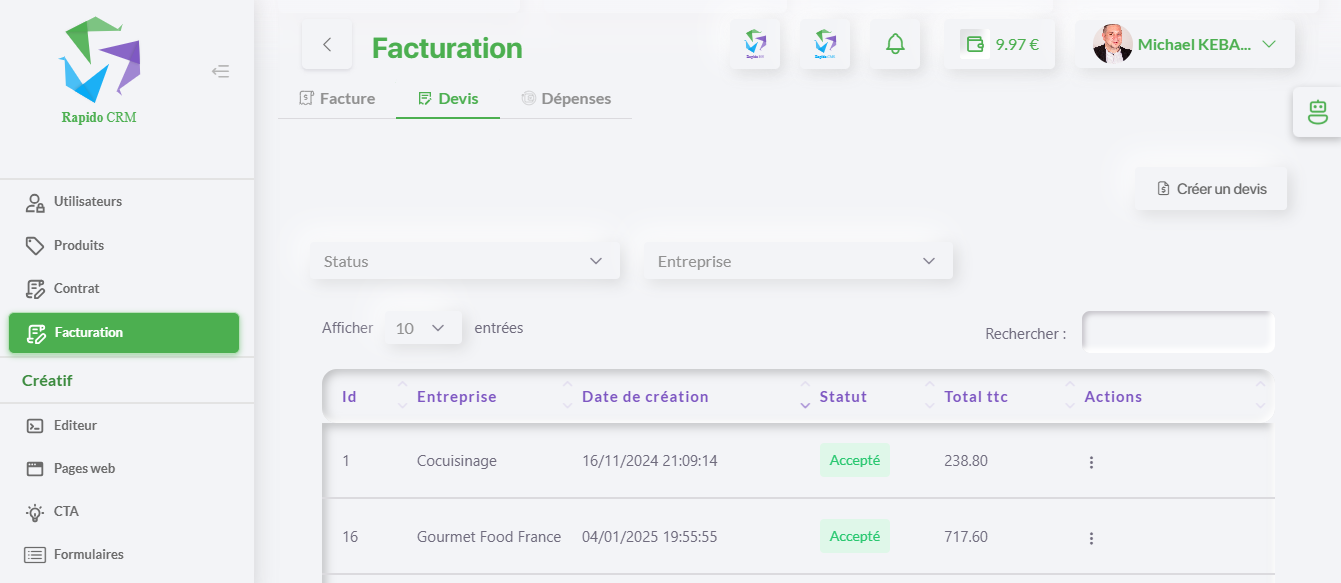This screenshot has width=1341, height=583.
Task: Open the wallet balance 9.97 €
Action: pyautogui.click(x=1000, y=44)
